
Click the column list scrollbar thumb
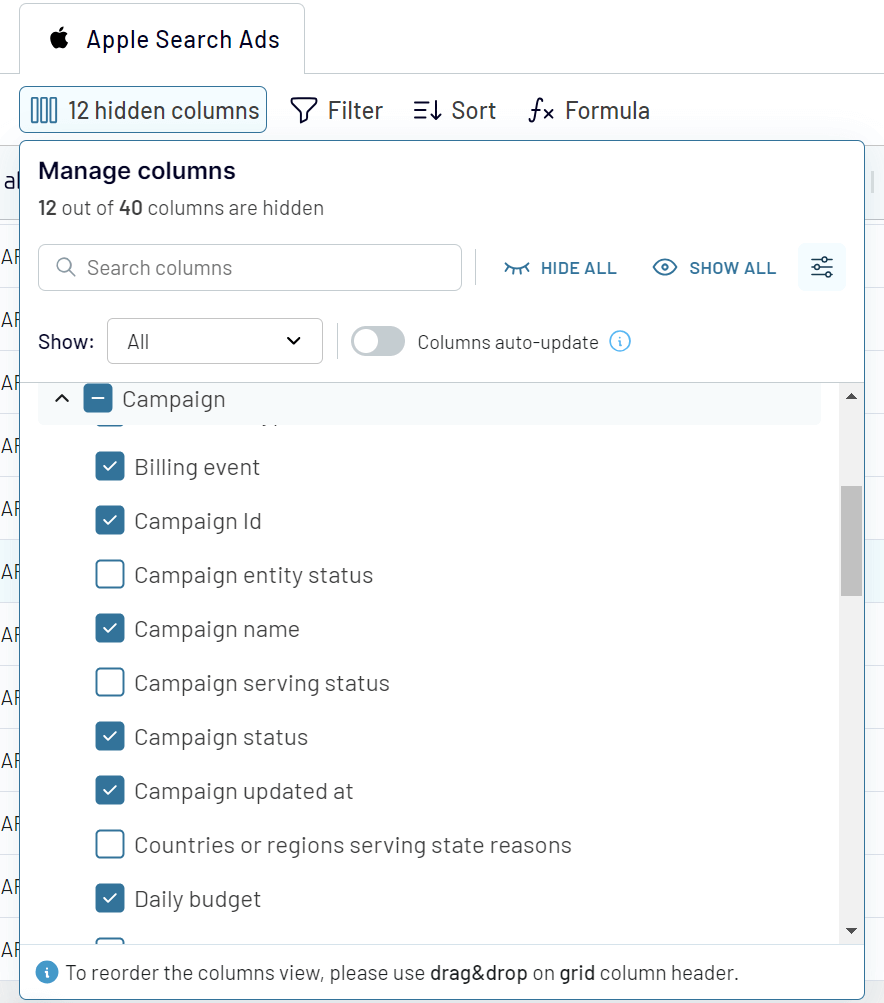[851, 541]
